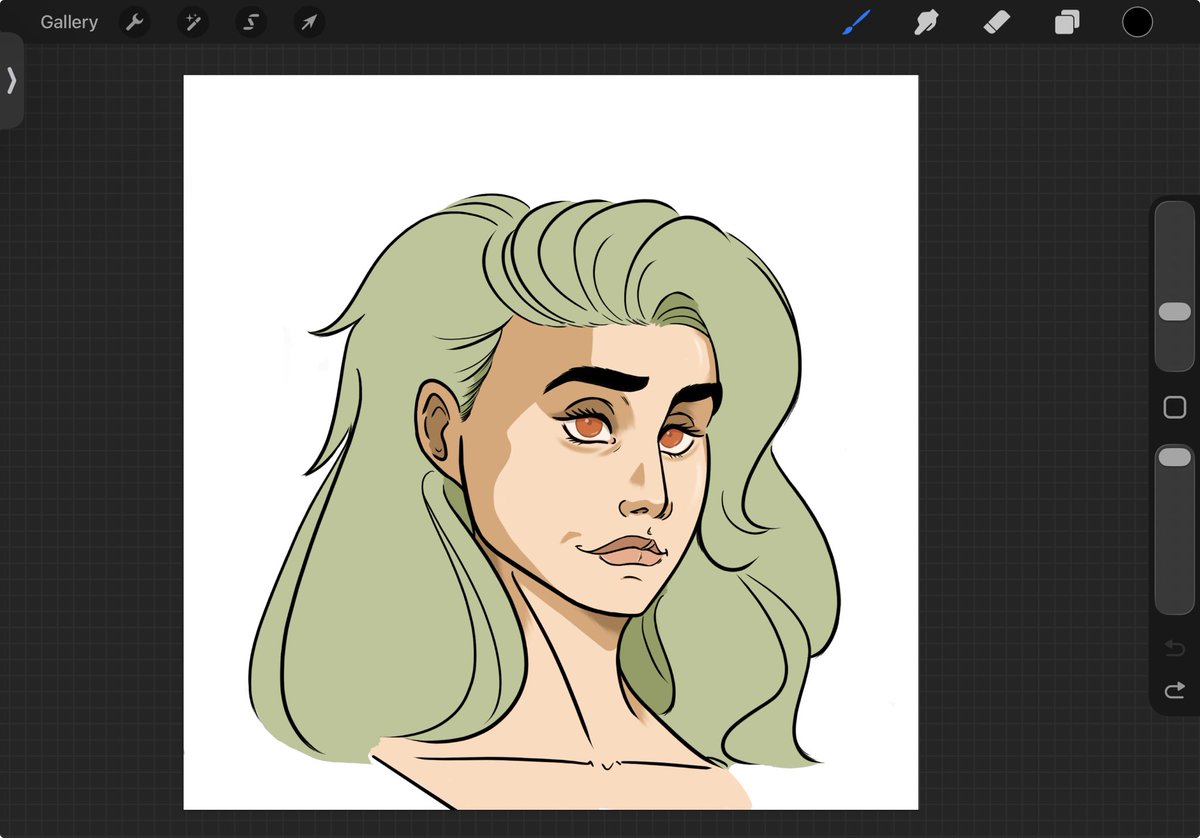
Task: Tap the Undo arrow
Action: click(x=1174, y=650)
